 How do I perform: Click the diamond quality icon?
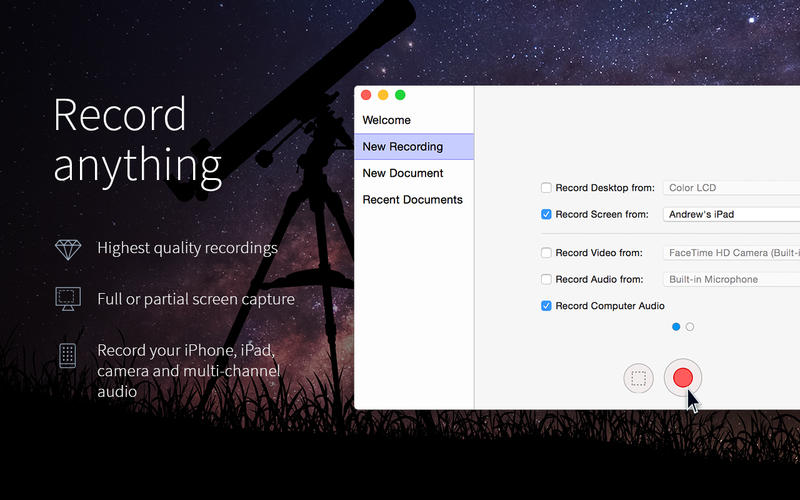[x=68, y=248]
